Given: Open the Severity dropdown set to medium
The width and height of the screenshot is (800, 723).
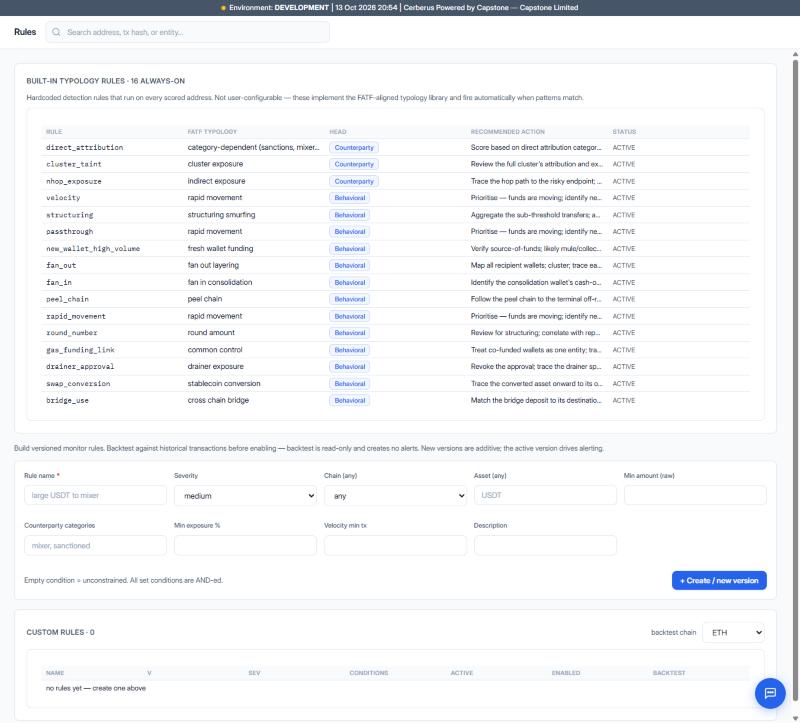Looking at the screenshot, I should click(245, 495).
